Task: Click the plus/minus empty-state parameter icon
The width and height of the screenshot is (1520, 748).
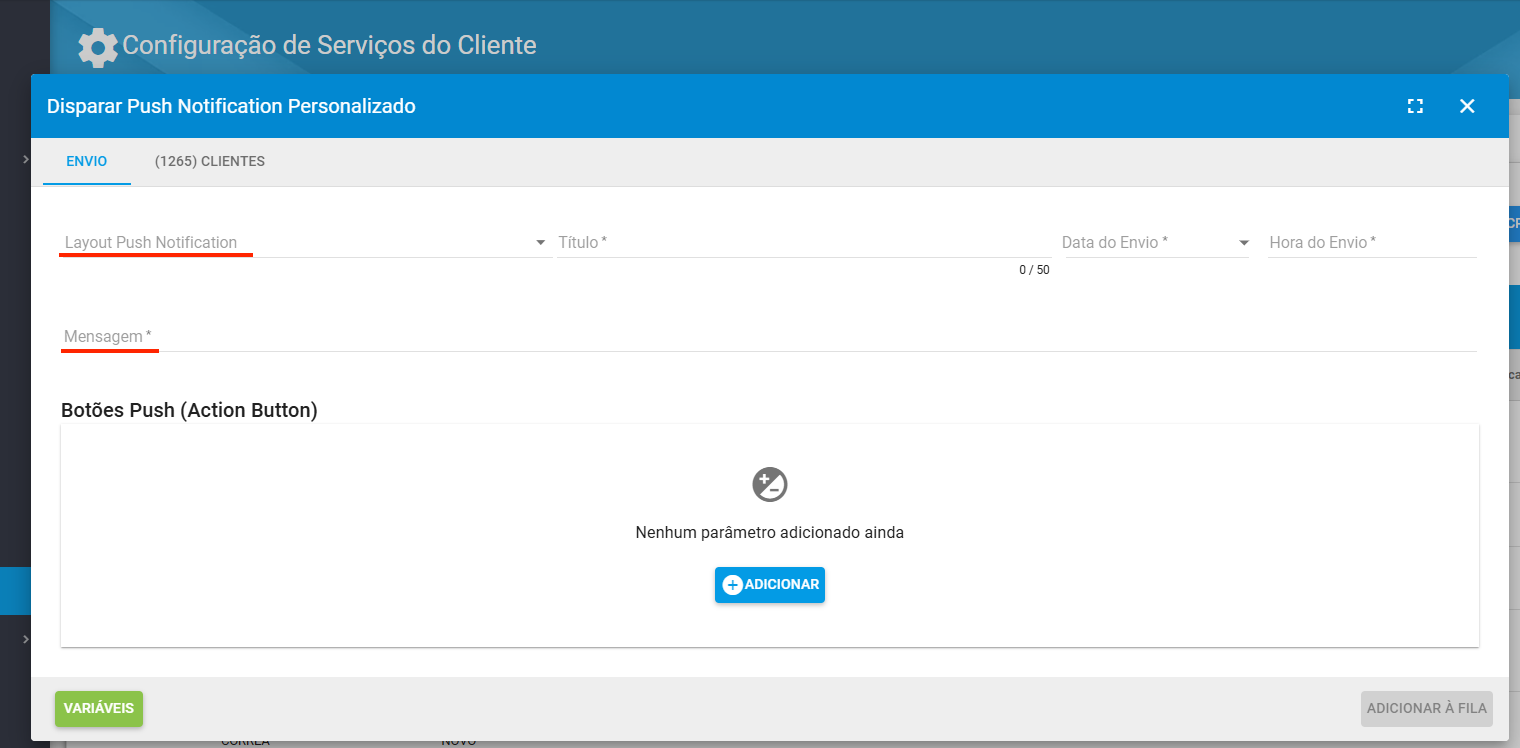Action: point(770,484)
